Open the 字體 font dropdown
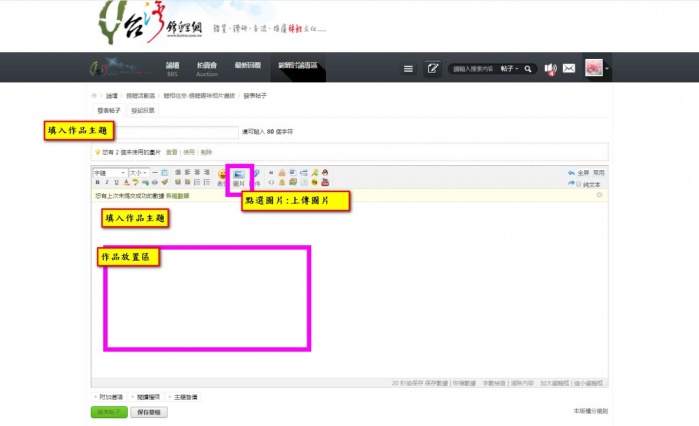 click(x=109, y=173)
